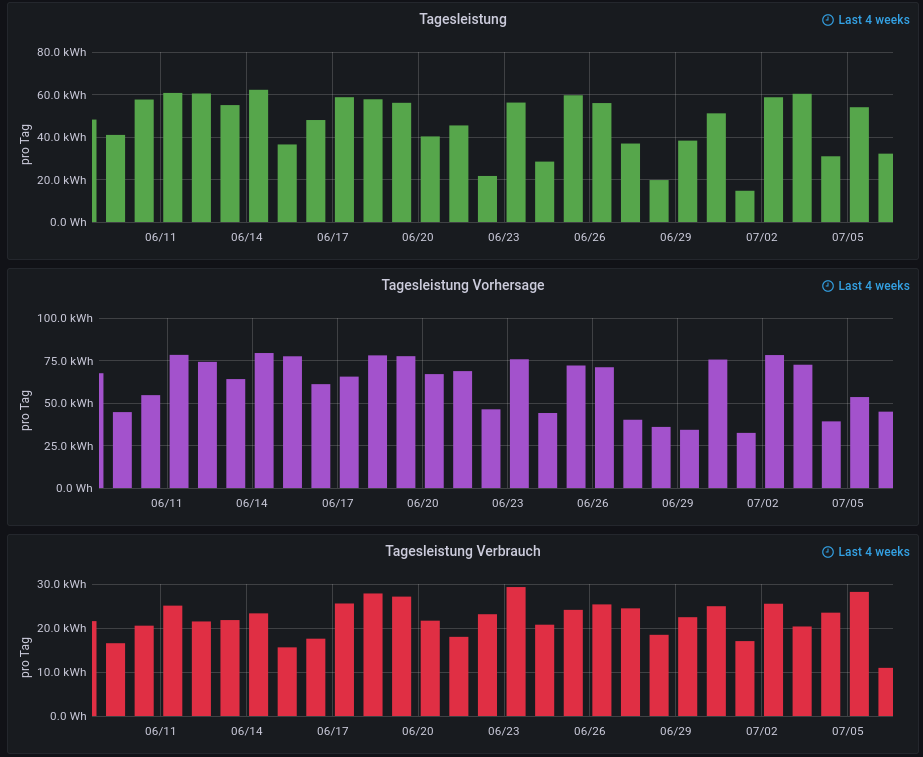This screenshot has height=757, width=923.
Task: Click the shortest green bar just before 07/02
Action: click(x=745, y=207)
